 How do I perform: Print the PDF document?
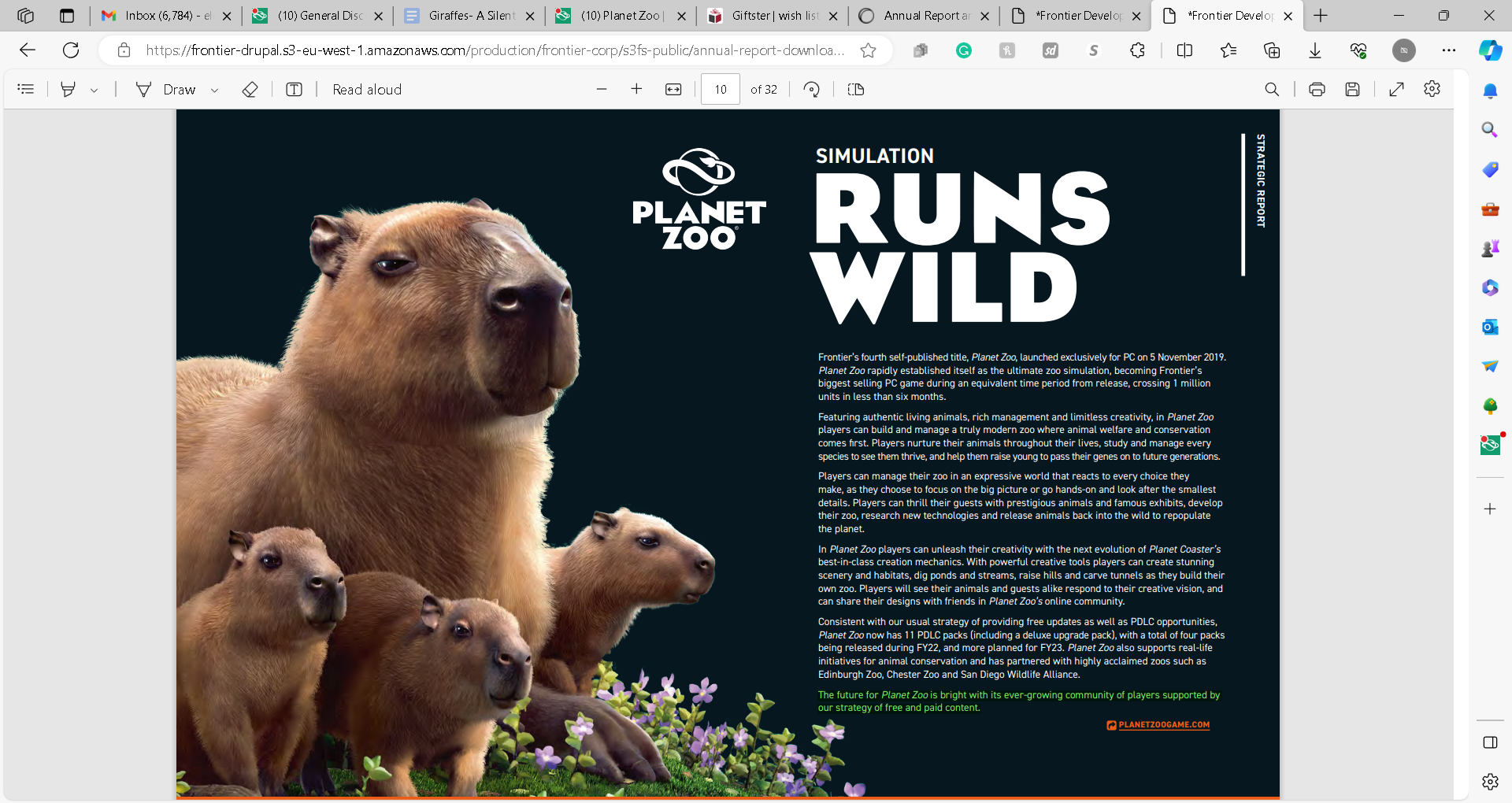(x=1317, y=90)
